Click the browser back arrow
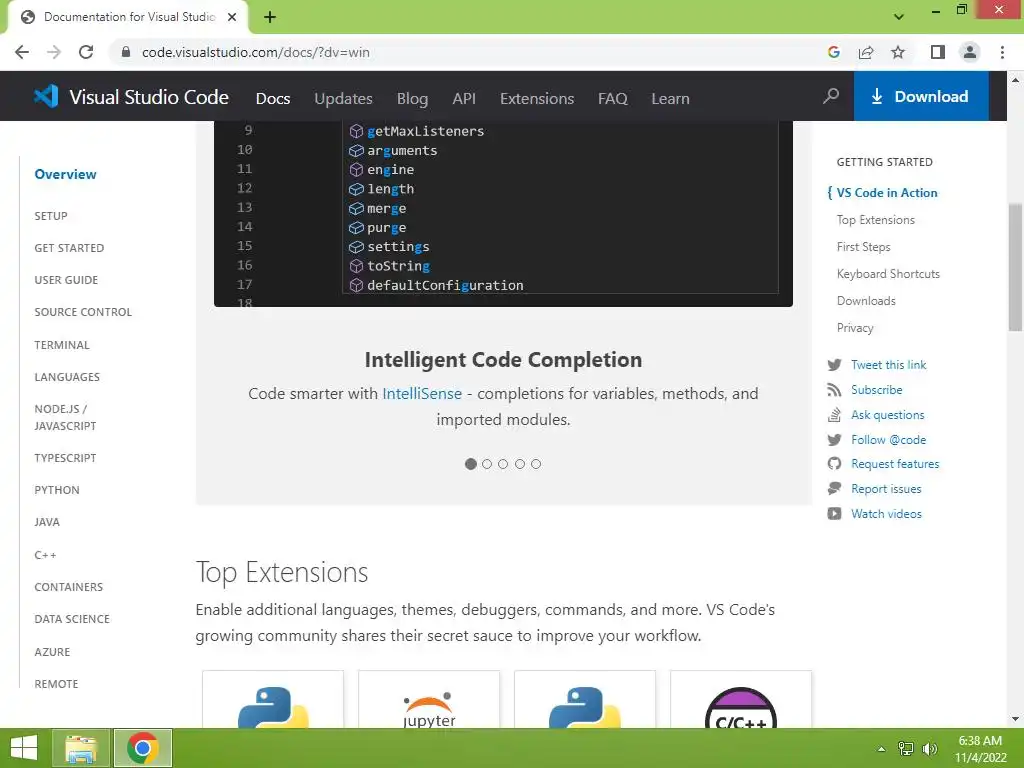 tap(22, 52)
